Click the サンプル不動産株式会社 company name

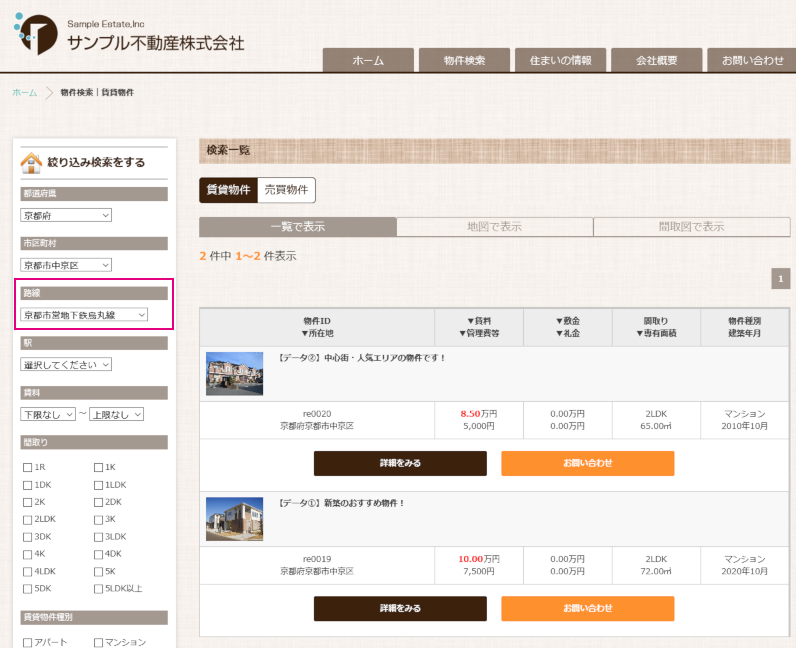point(156,43)
